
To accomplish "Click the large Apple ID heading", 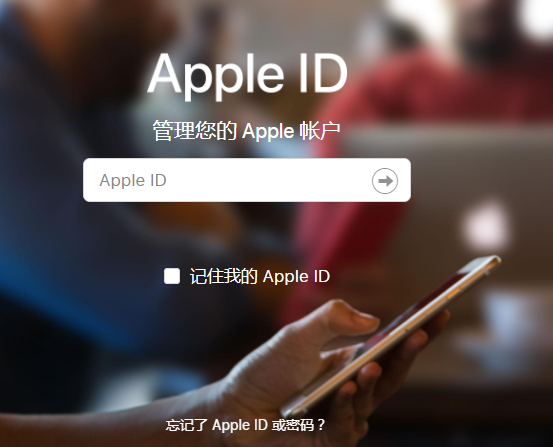I will click(x=248, y=75).
